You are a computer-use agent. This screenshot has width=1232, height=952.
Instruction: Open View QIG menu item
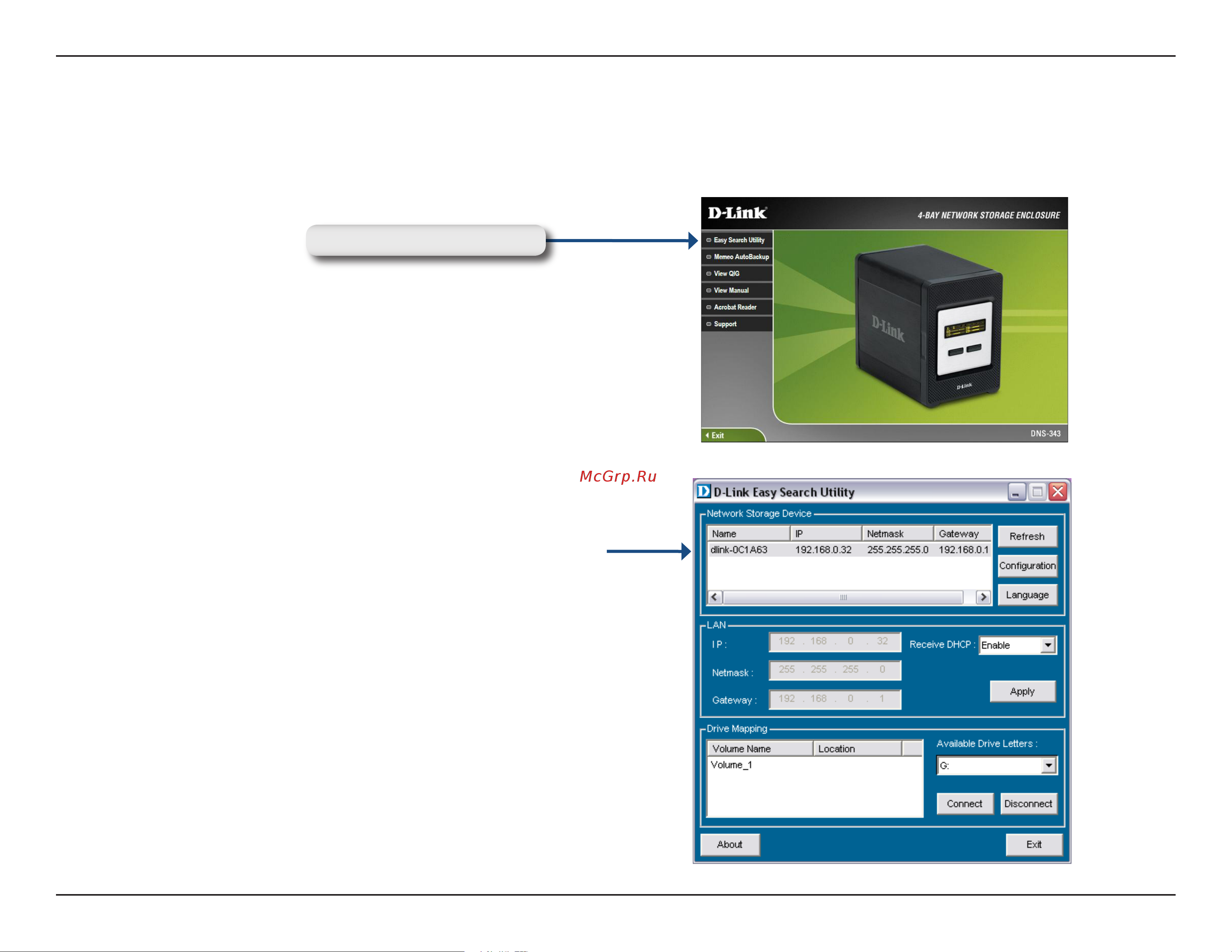tap(737, 274)
